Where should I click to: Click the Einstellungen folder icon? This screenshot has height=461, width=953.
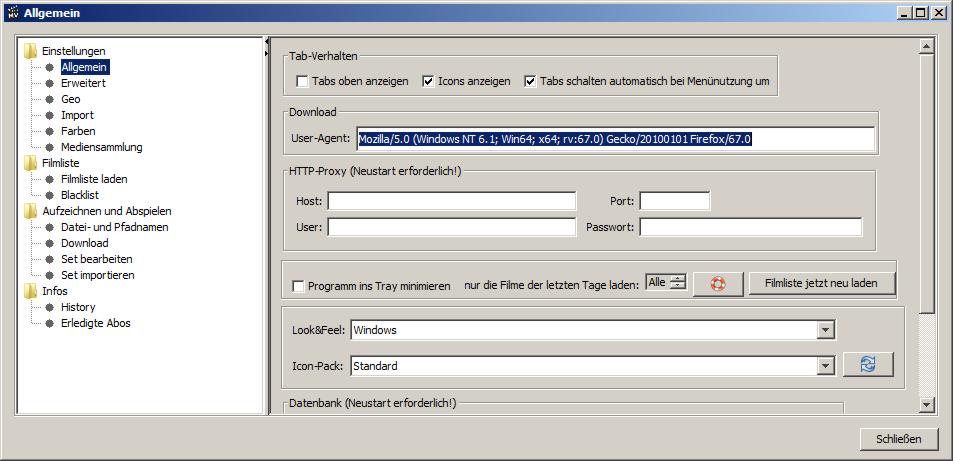[x=31, y=51]
